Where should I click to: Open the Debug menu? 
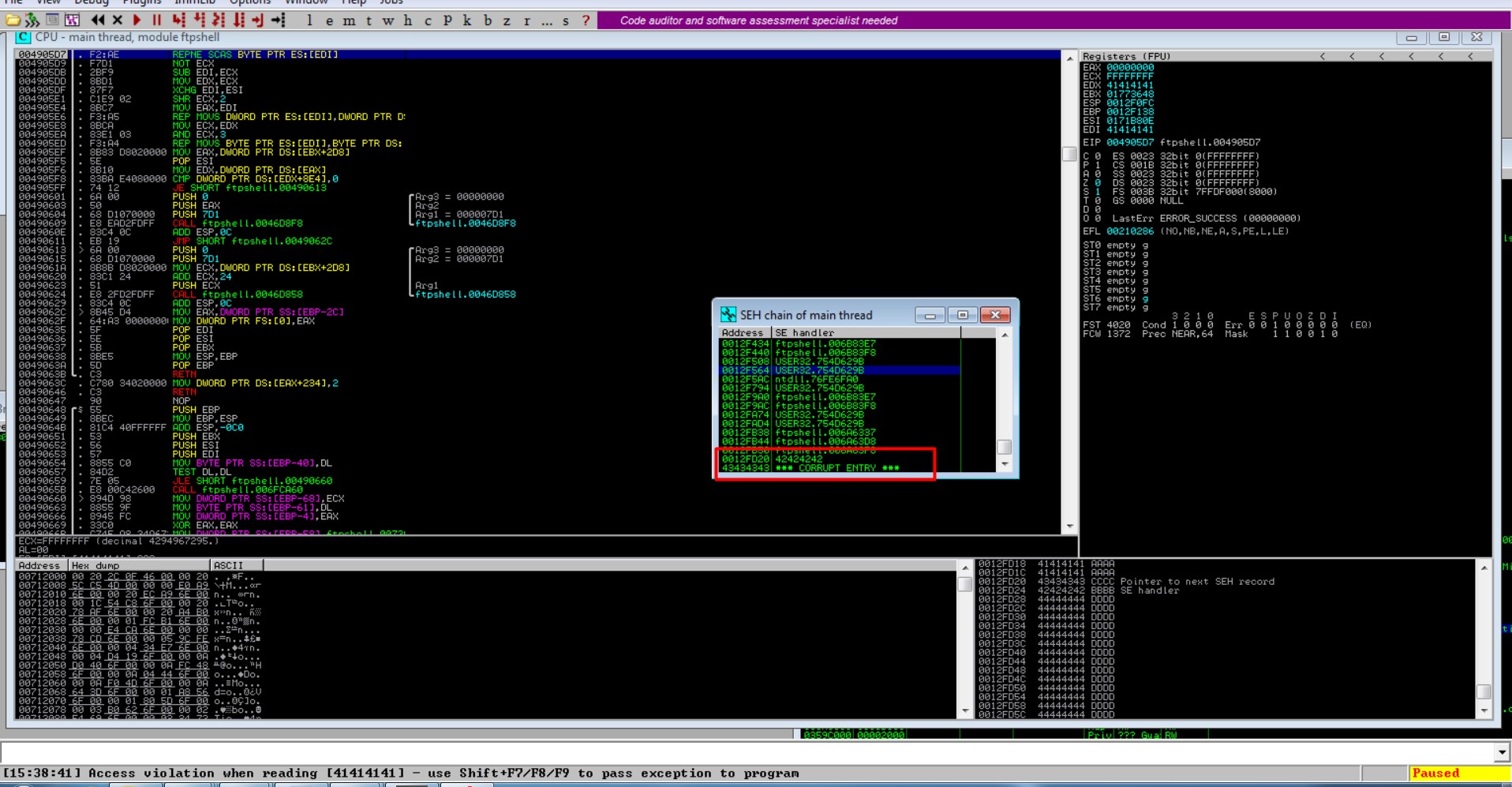(92, 2)
